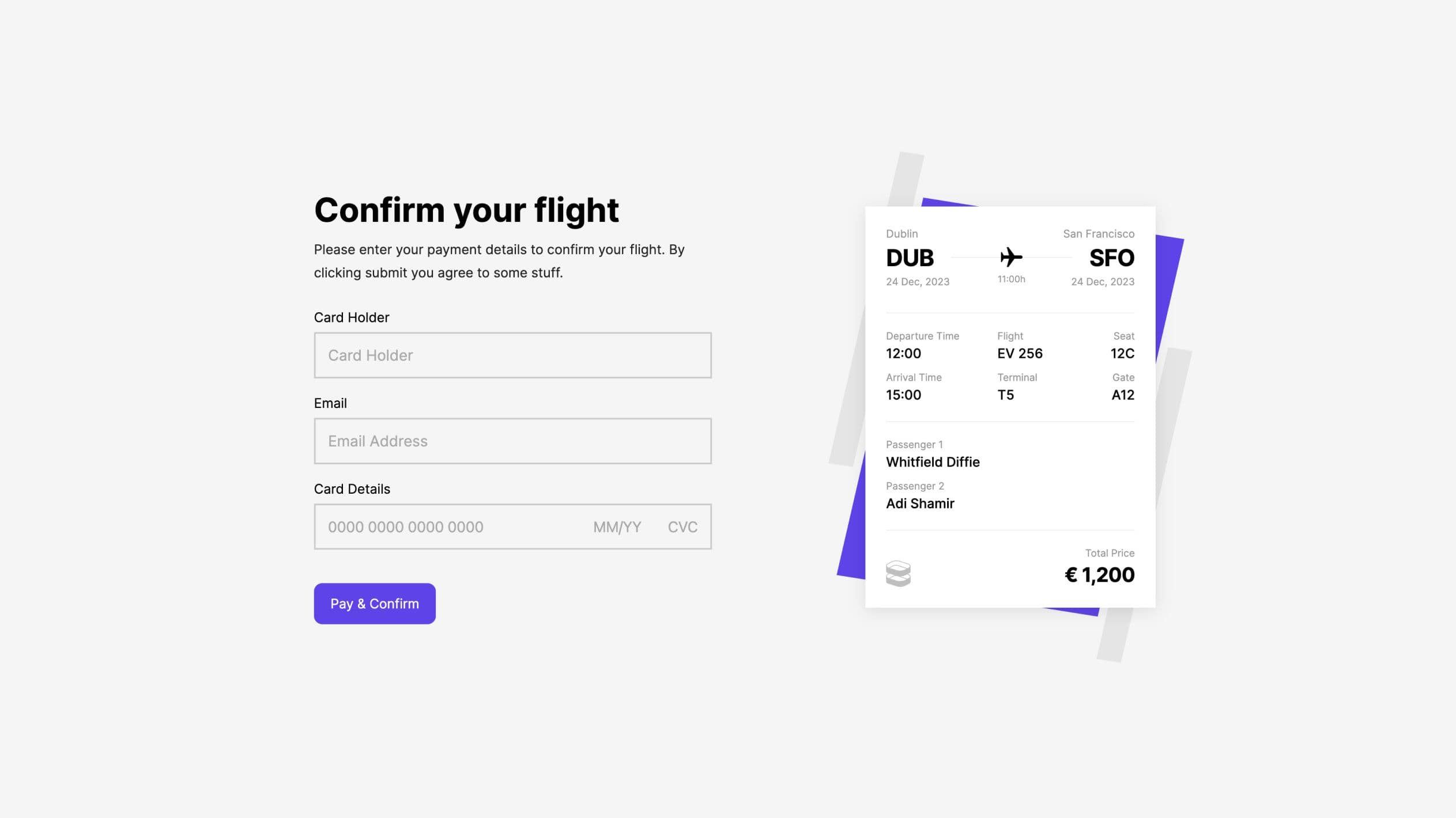Focus the Email Address input field
The height and width of the screenshot is (818, 1456).
tap(512, 441)
